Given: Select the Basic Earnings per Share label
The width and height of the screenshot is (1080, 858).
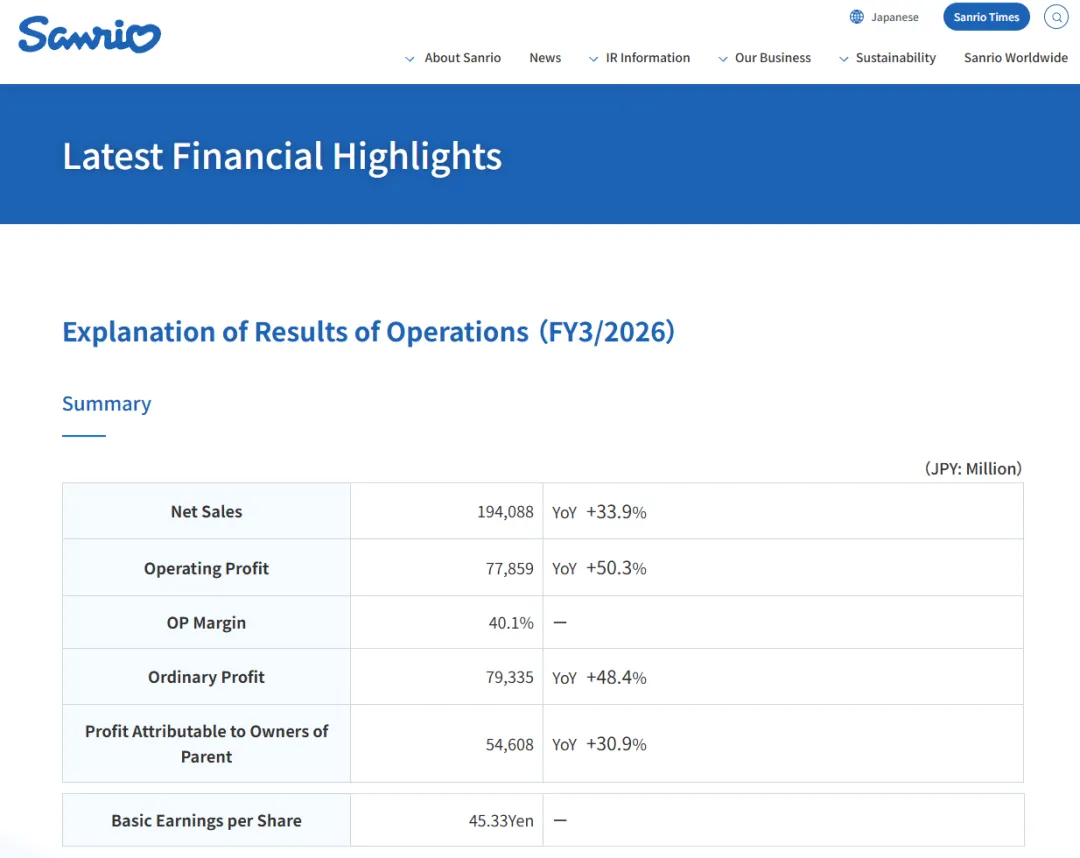Looking at the screenshot, I should [x=207, y=821].
